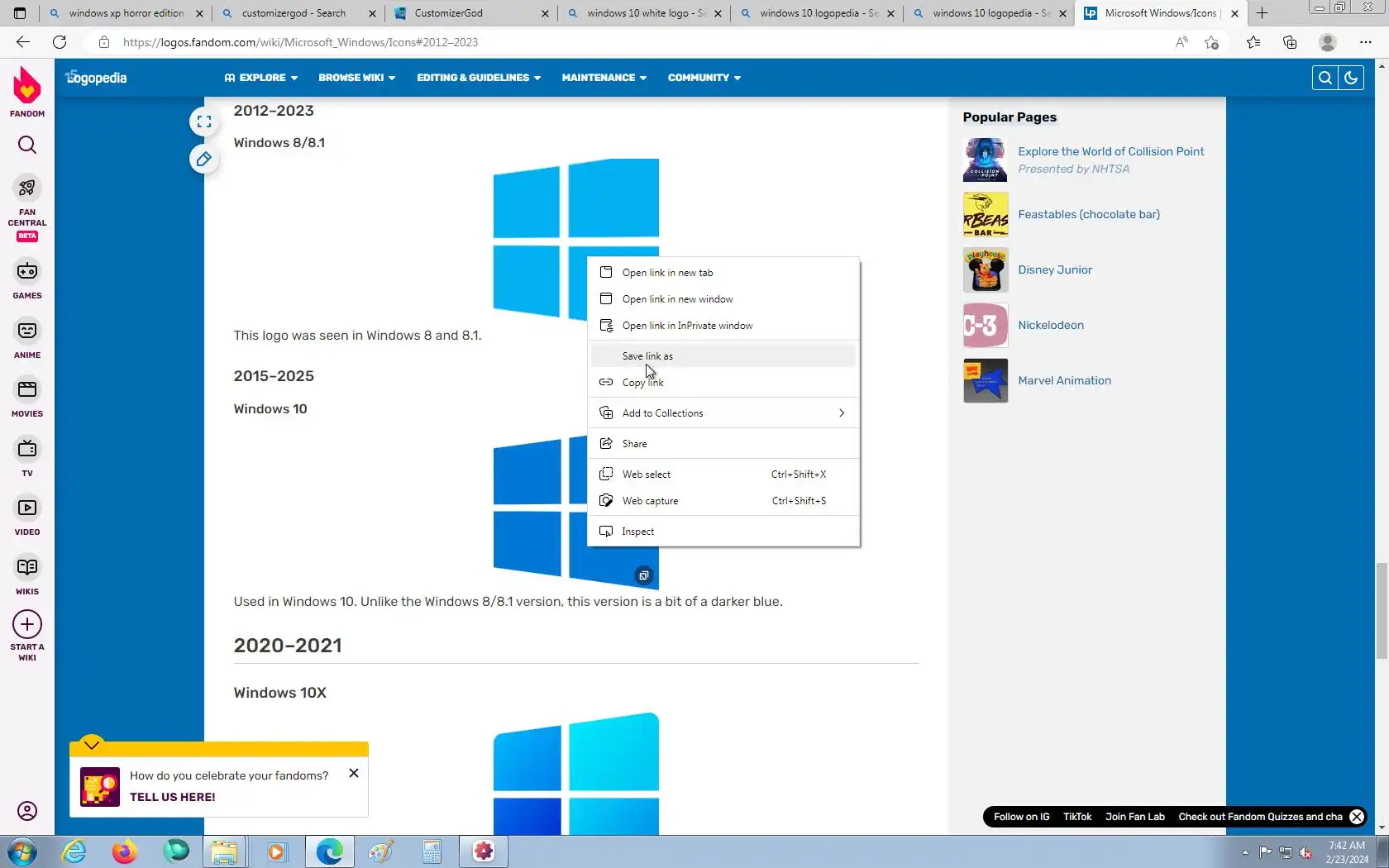The width and height of the screenshot is (1389, 868).
Task: Expand the Explore dropdown menu
Action: [x=260, y=78]
